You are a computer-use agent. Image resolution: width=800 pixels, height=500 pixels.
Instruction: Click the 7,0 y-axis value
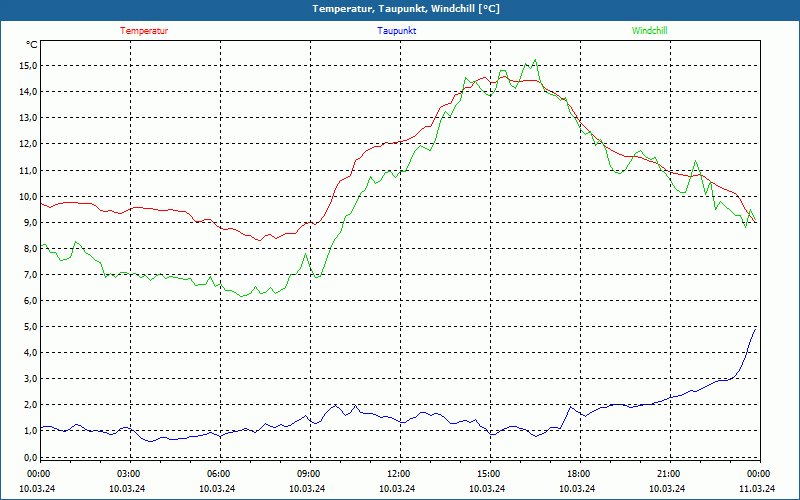point(30,274)
